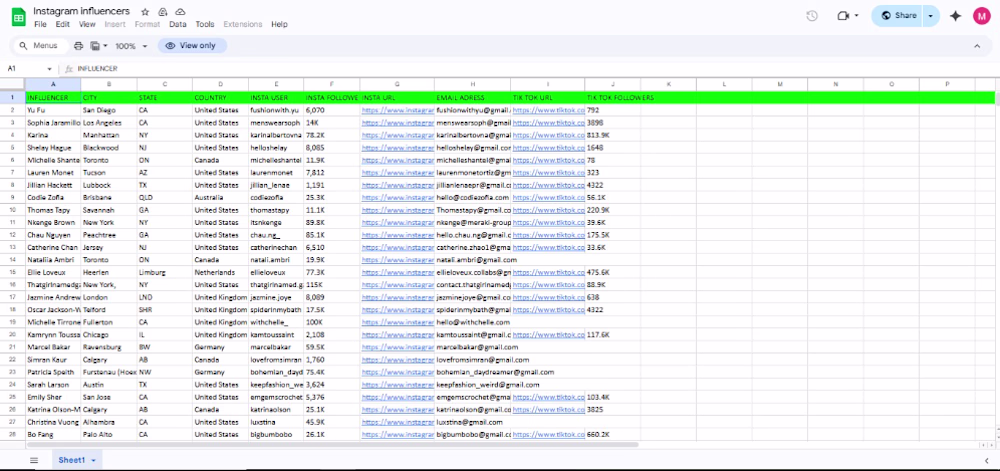The width and height of the screenshot is (1000, 471).
Task: Open the Gemini sparkle icon
Action: tap(955, 16)
